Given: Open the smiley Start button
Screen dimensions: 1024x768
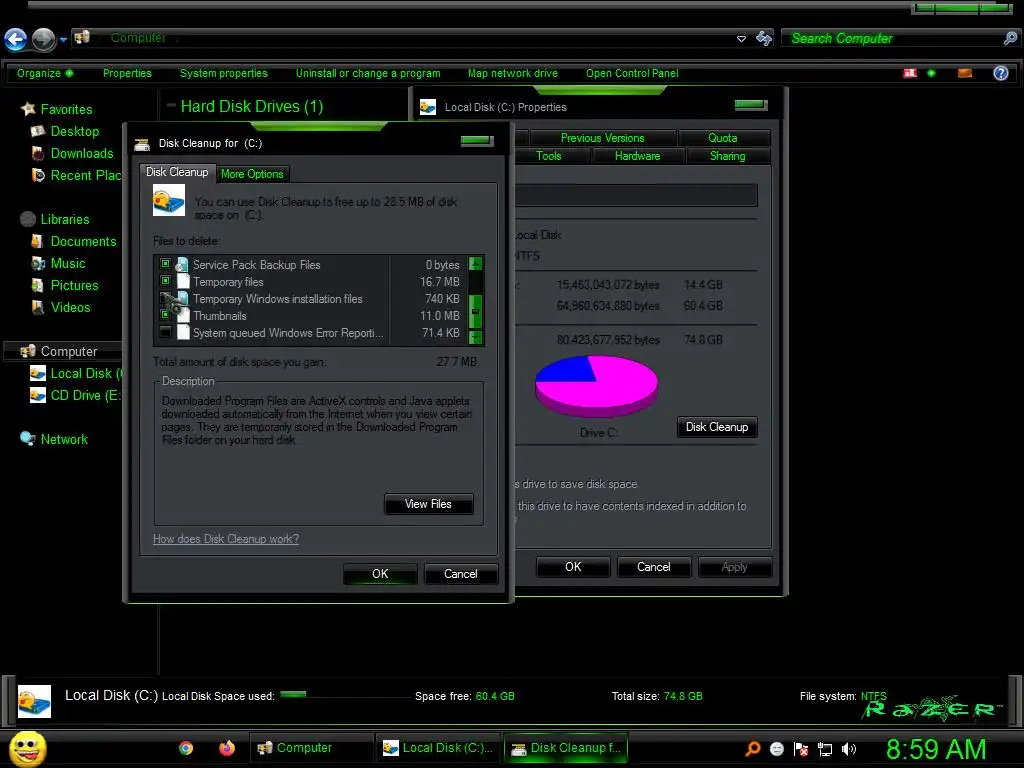Looking at the screenshot, I should [27, 749].
